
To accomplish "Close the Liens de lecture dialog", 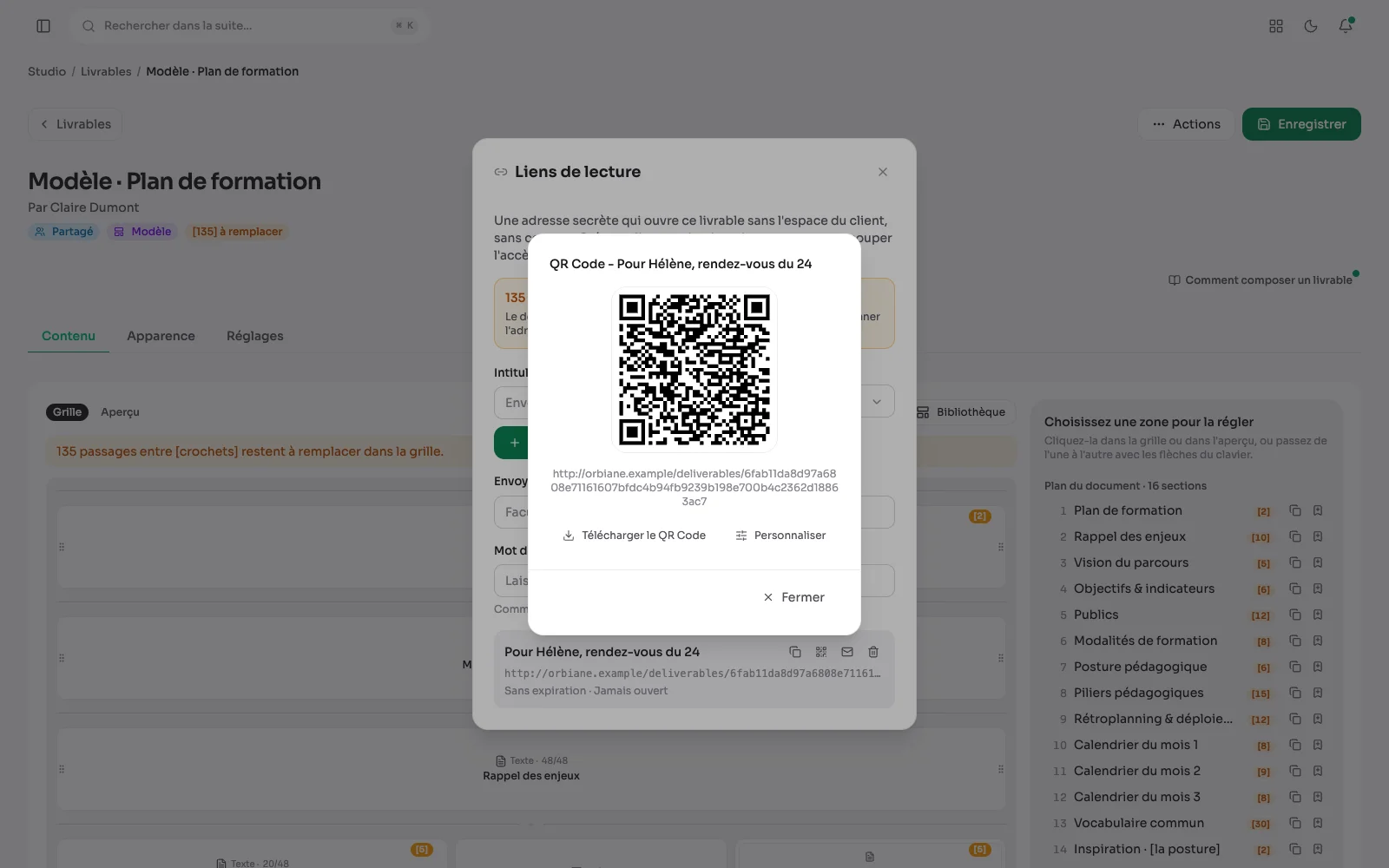I will pos(883,172).
